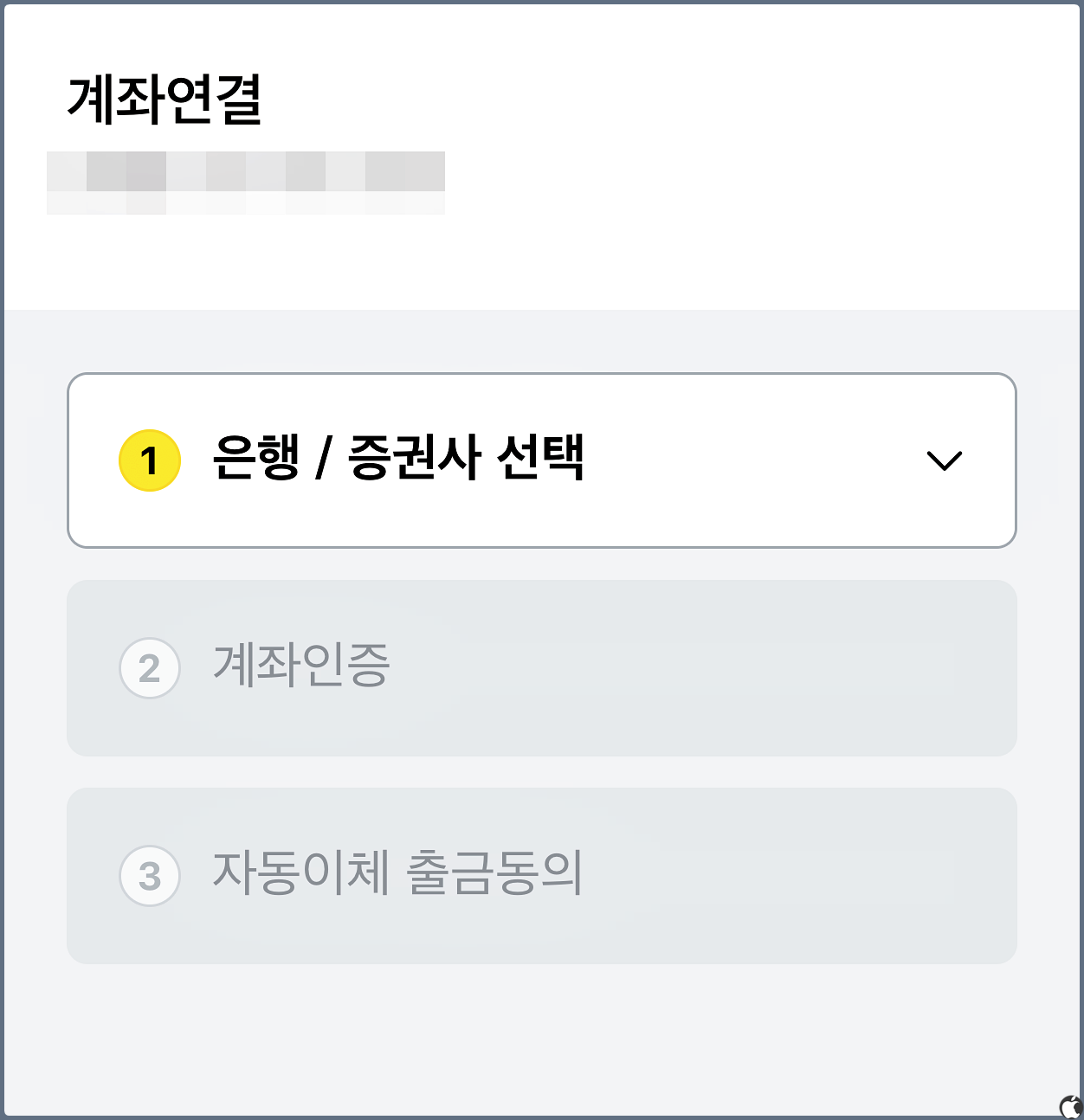
Task: Click the blurred subtitle below 계좌연결
Action: (x=246, y=183)
